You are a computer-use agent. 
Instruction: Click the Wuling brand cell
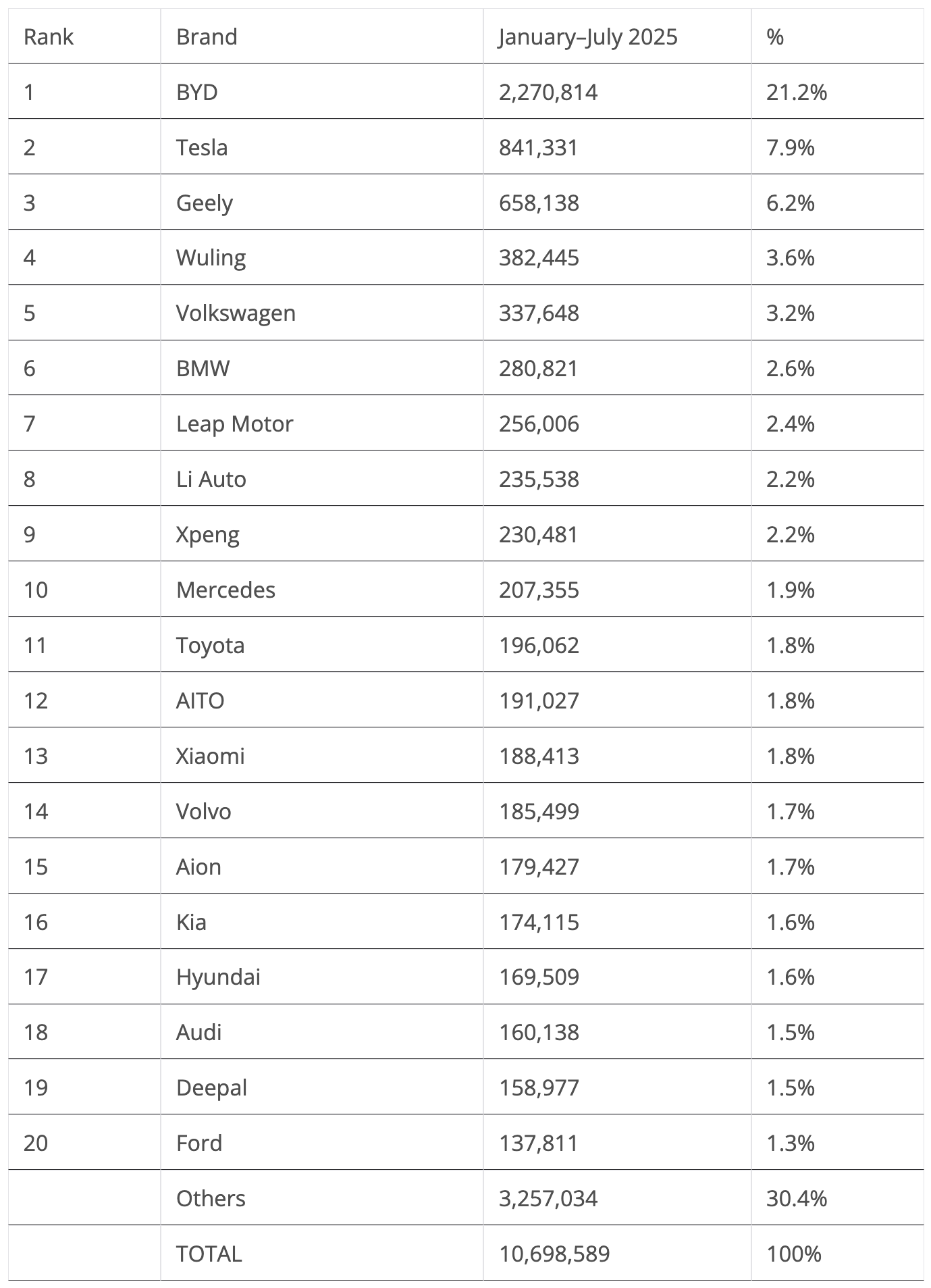tap(211, 258)
